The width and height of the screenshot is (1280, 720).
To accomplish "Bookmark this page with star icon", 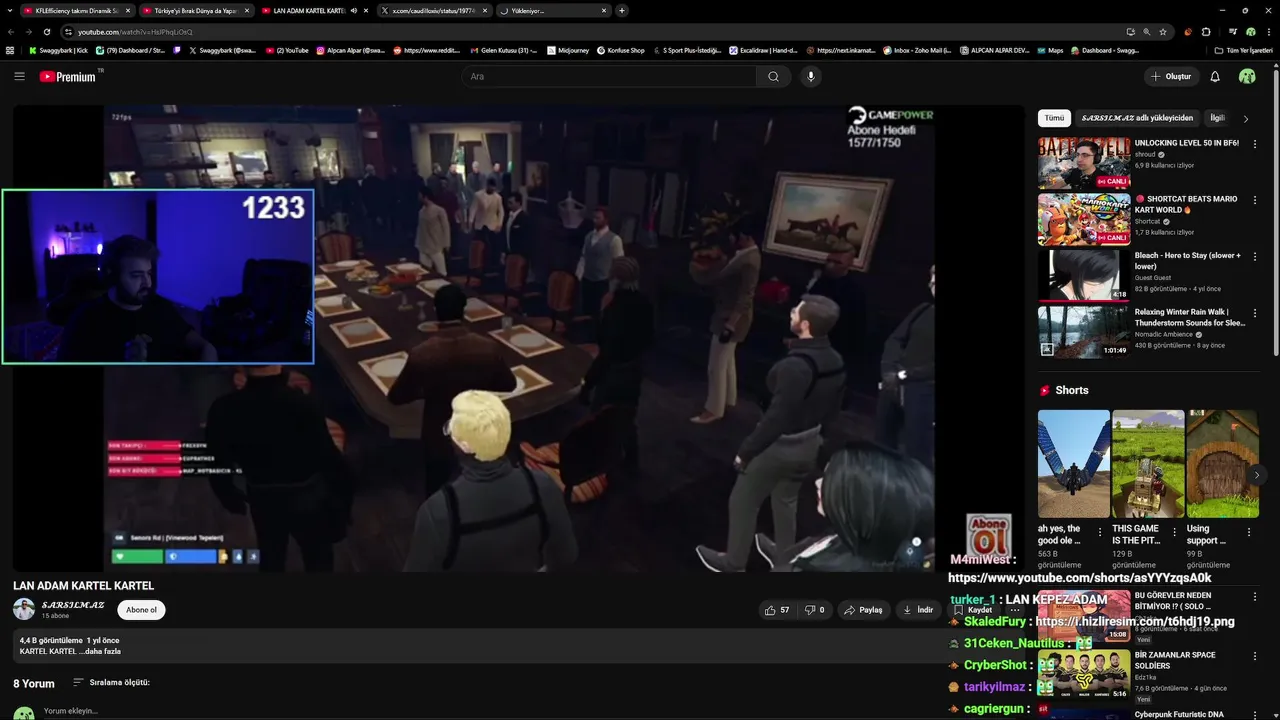I will (x=1162, y=31).
